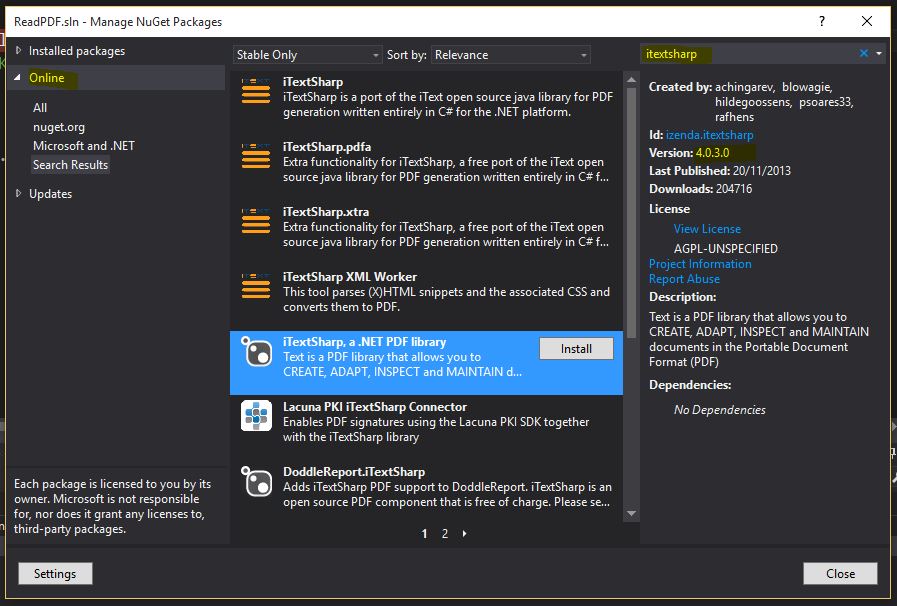This screenshot has width=897, height=606.
Task: Expand the Installed packages section
Action: point(18,50)
